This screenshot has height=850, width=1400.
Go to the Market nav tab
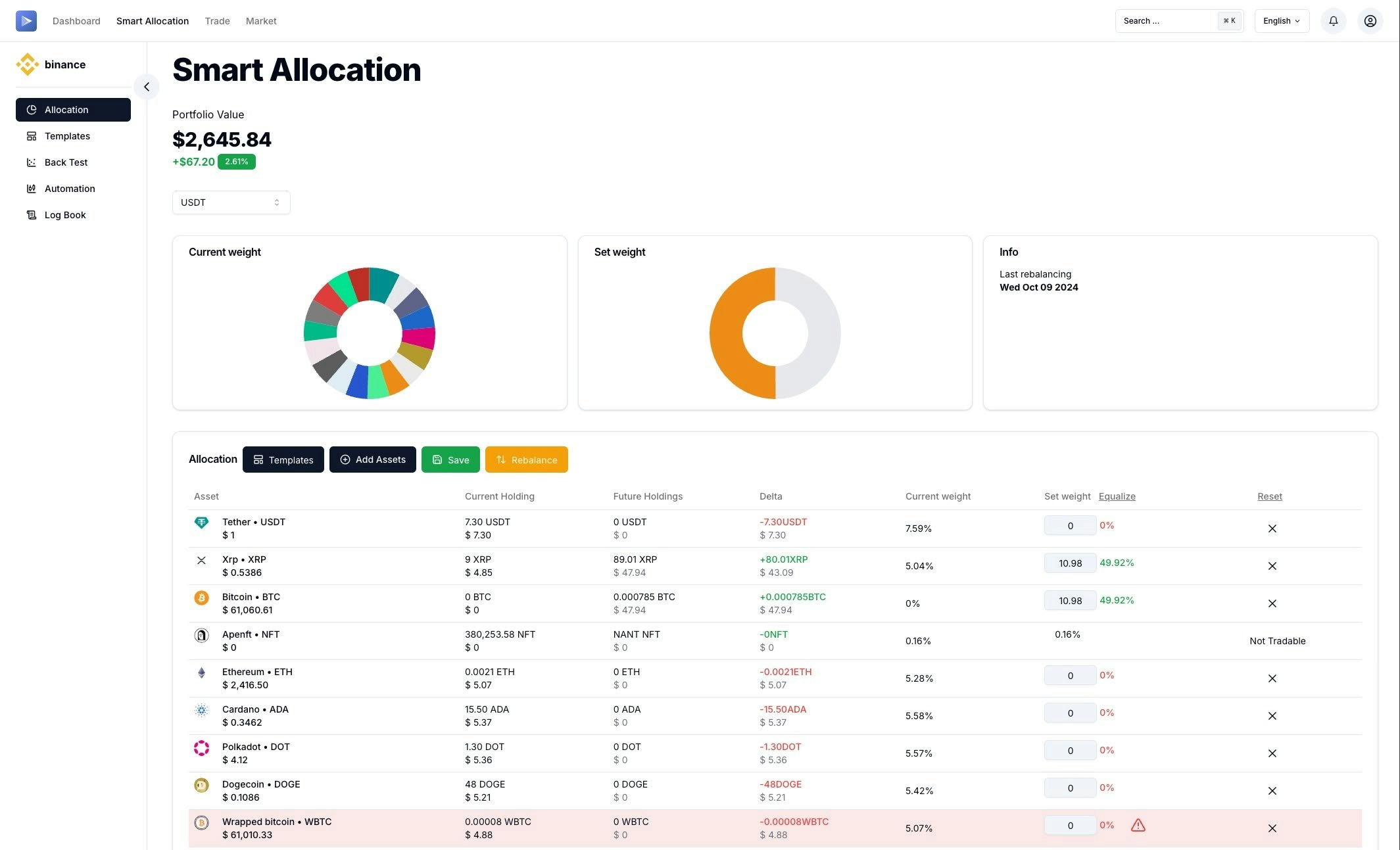[x=261, y=21]
